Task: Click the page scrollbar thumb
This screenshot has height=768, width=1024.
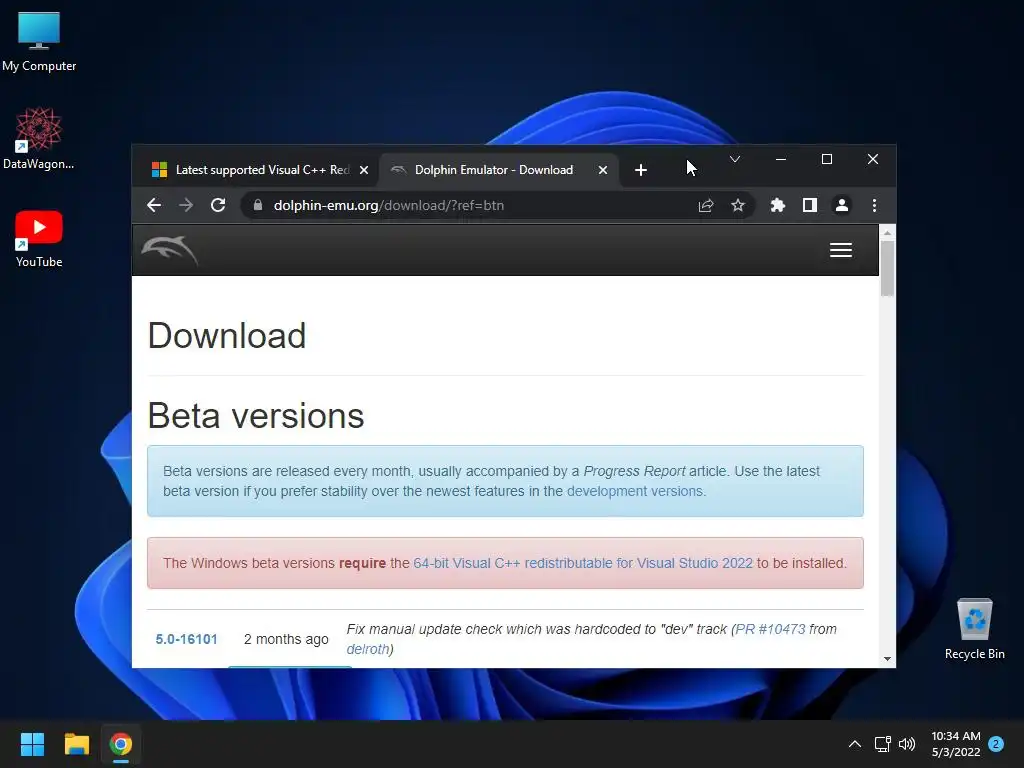Action: pos(887,268)
